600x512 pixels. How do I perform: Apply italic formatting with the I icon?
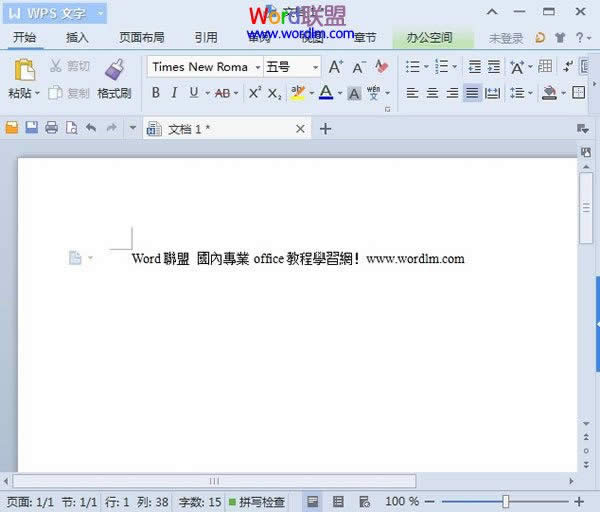[174, 93]
